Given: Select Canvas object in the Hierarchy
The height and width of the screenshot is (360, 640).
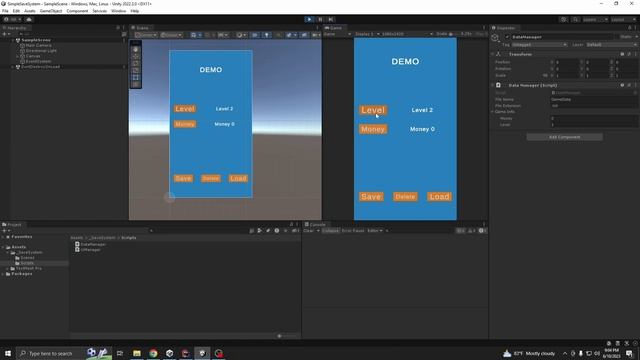Looking at the screenshot, I should (33, 56).
